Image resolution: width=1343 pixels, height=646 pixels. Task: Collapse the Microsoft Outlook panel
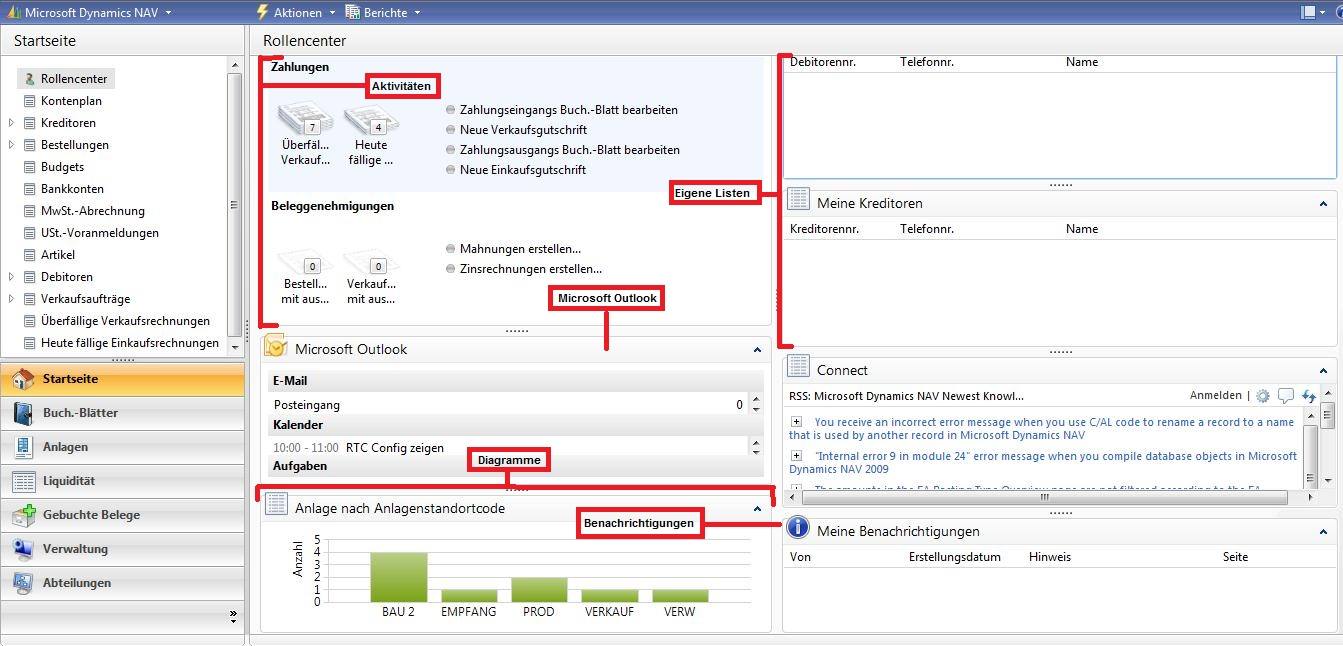[757, 350]
